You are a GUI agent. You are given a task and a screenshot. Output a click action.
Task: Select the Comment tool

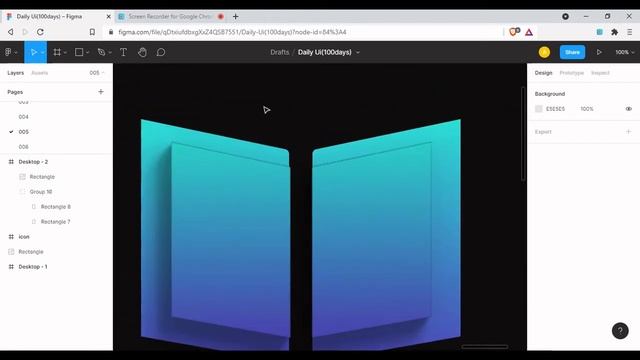pos(161,52)
